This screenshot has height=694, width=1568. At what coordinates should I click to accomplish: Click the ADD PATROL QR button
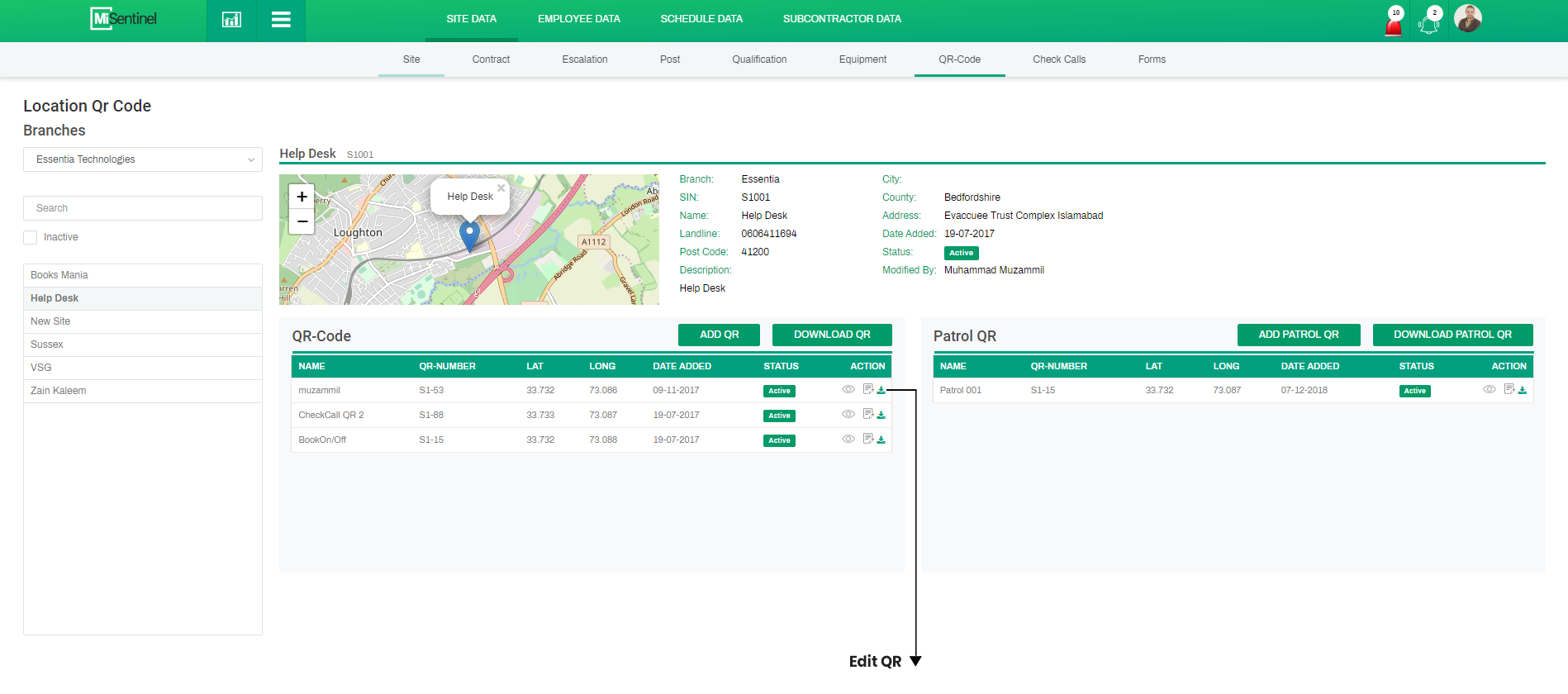pos(1299,335)
